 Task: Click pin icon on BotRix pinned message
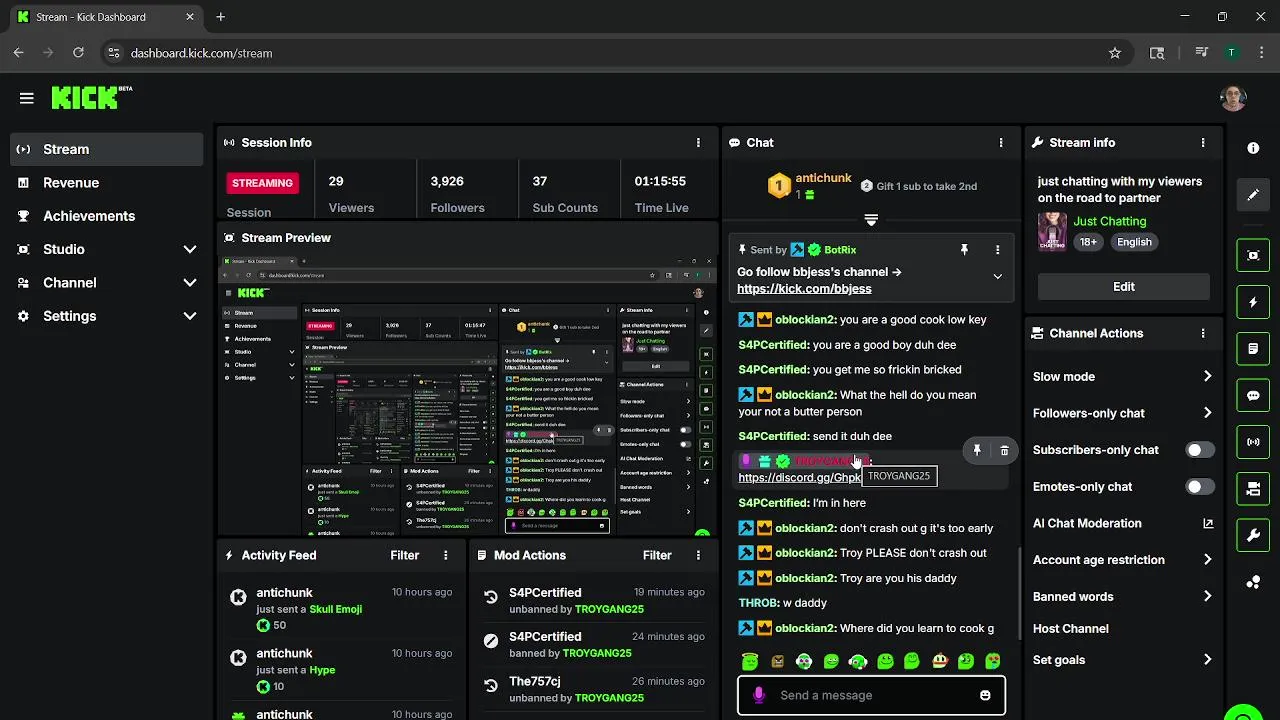tap(964, 250)
